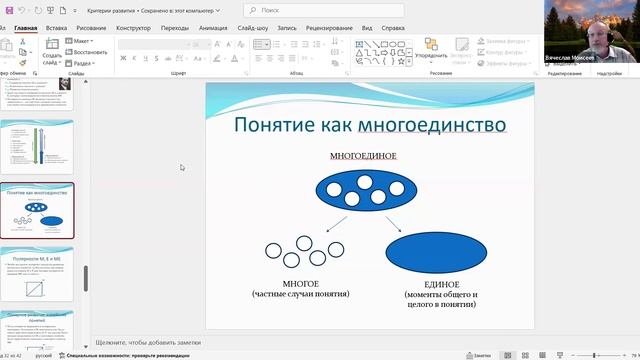640x360 pixels.
Task: Open the Эффекты фигуры dropdown
Action: [x=504, y=63]
